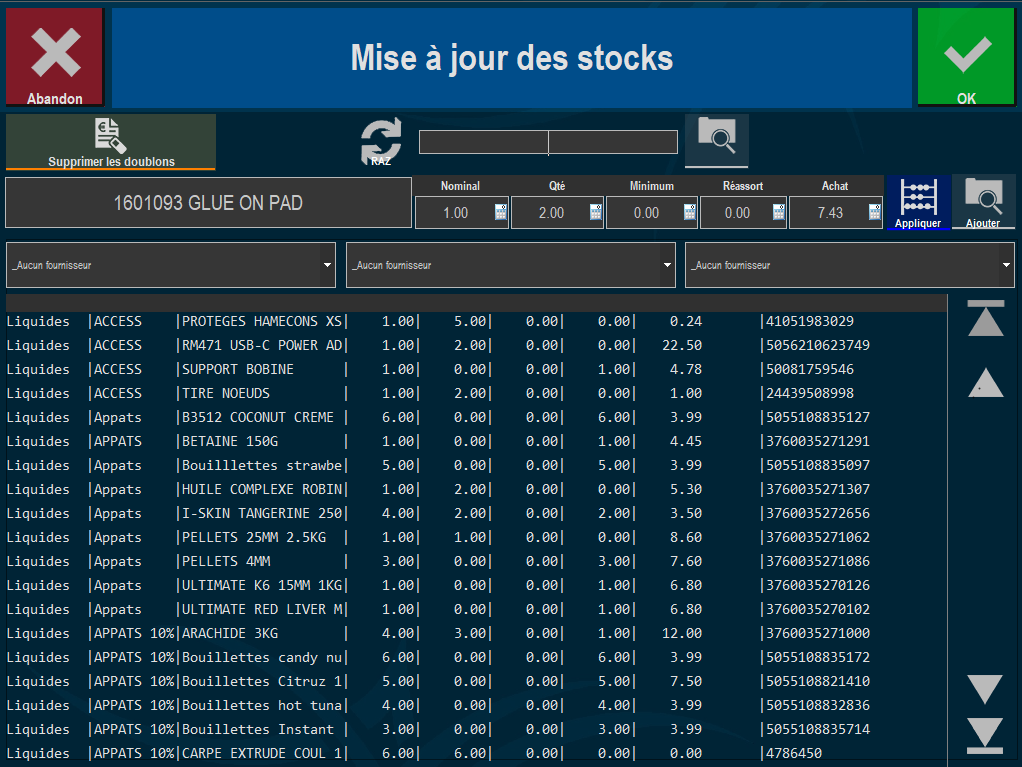
Task: Select the Bouillettes strawbe row
Action: point(476,465)
